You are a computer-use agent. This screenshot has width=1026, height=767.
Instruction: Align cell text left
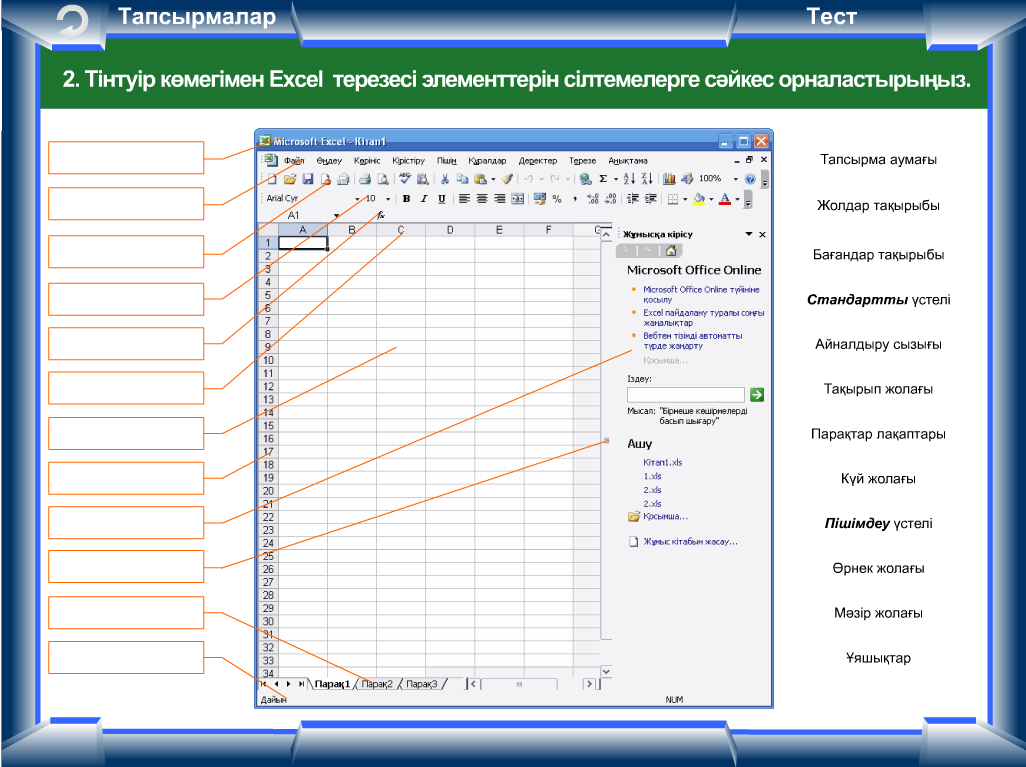[464, 199]
